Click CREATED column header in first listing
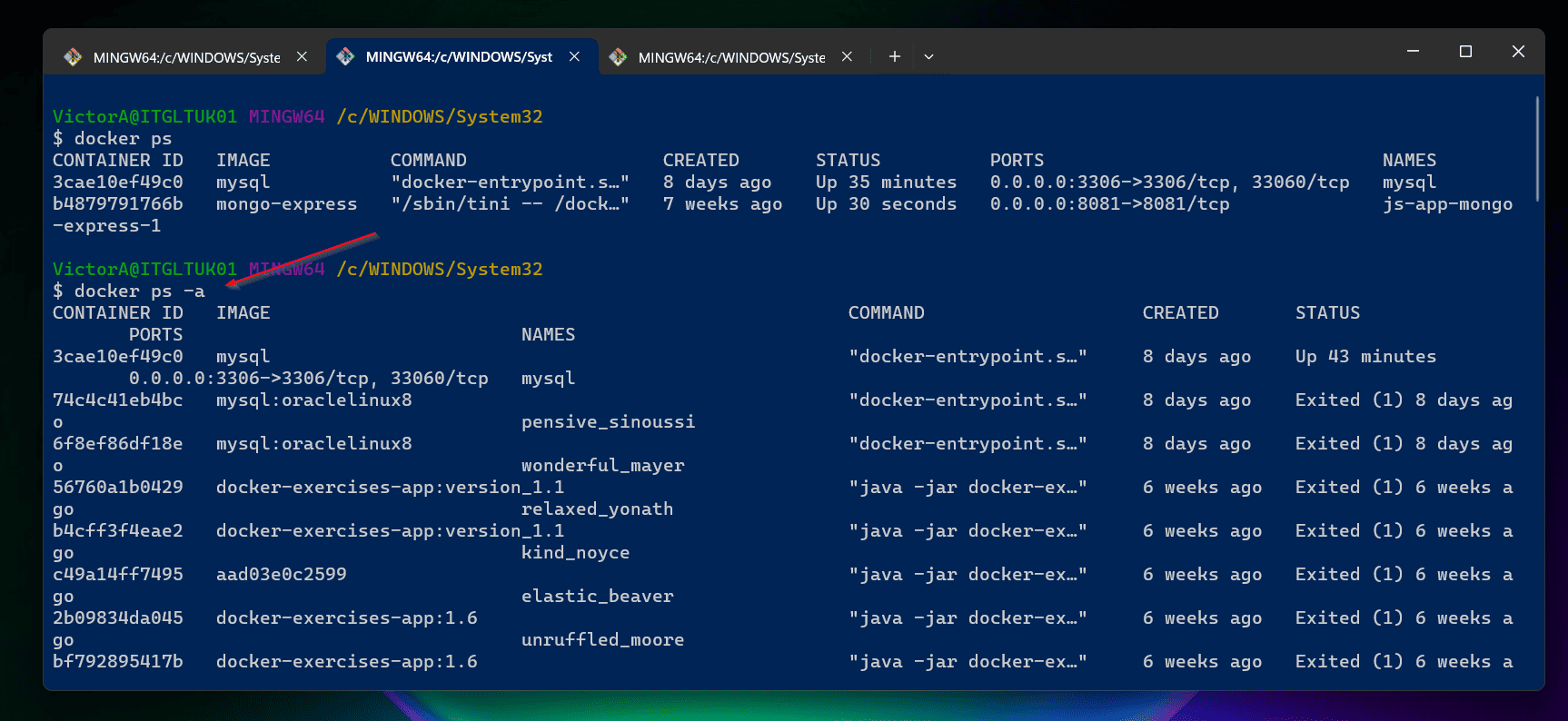 (701, 161)
